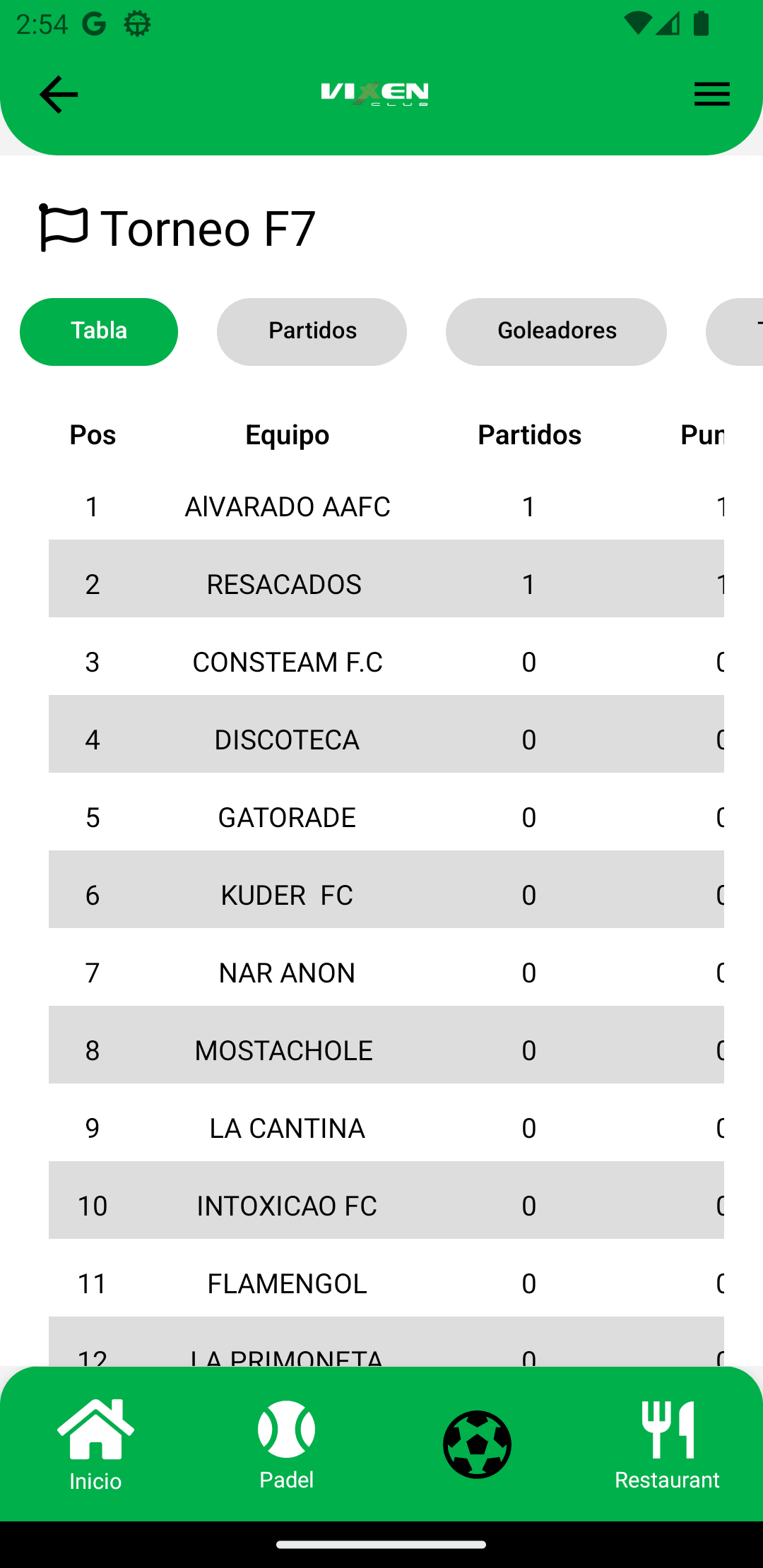Tap the back arrow icon

(58, 95)
